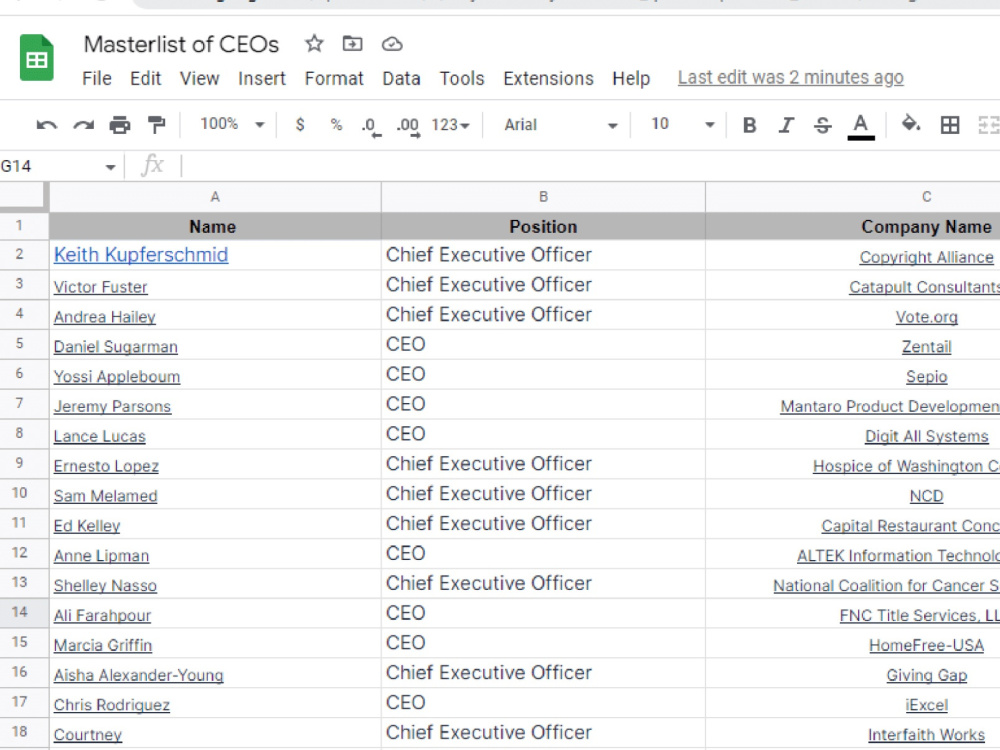Toggle strikethrough formatting
This screenshot has height=750, width=1000.
pos(823,125)
